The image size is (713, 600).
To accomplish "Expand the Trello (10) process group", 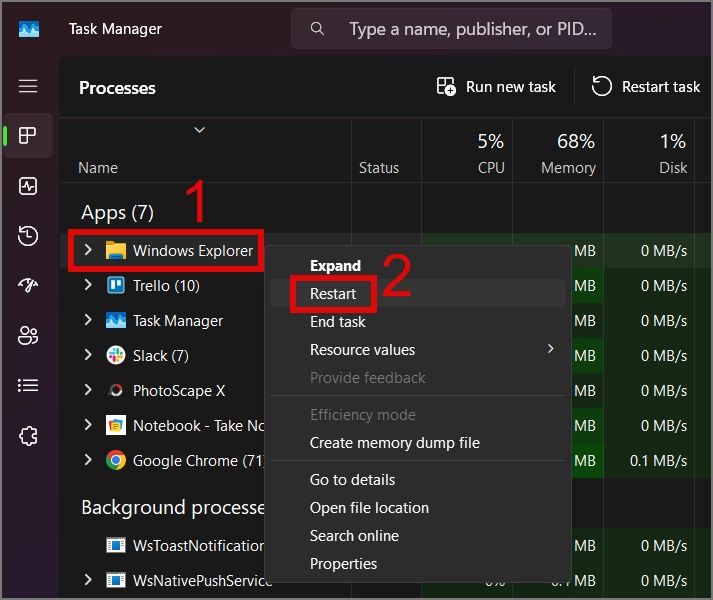I will coord(88,285).
